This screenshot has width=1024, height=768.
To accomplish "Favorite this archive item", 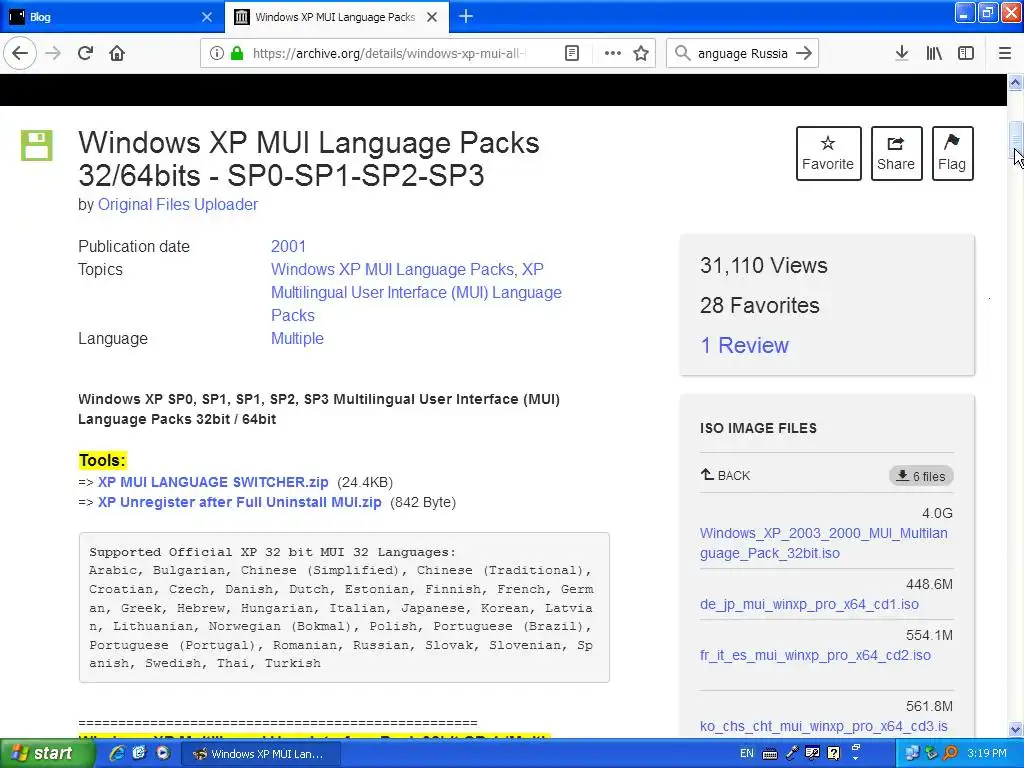I will coord(828,153).
